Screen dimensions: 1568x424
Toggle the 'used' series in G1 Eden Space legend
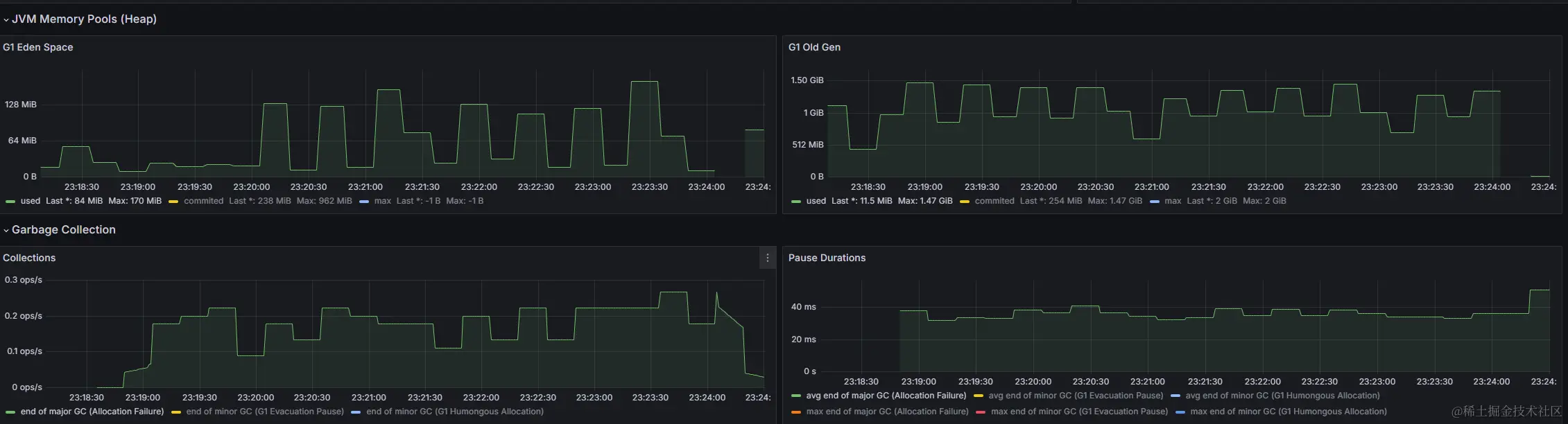[31, 201]
